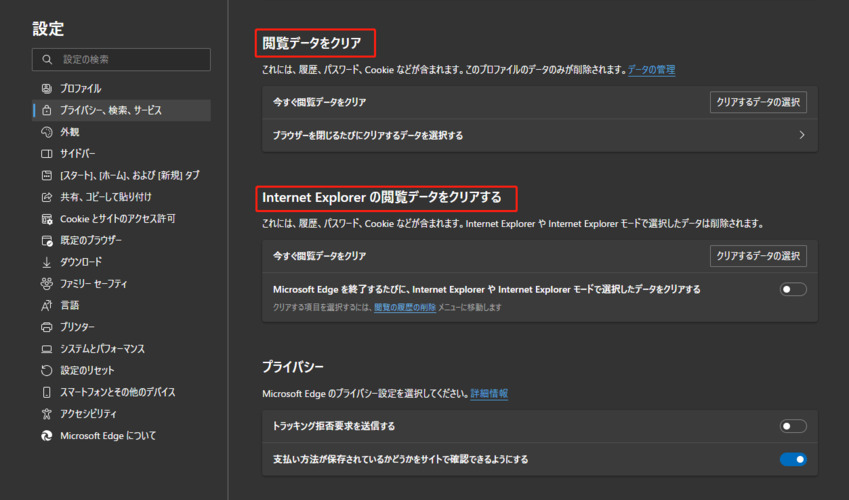Click the 設定 page title
The image size is (849, 500).
(48, 29)
